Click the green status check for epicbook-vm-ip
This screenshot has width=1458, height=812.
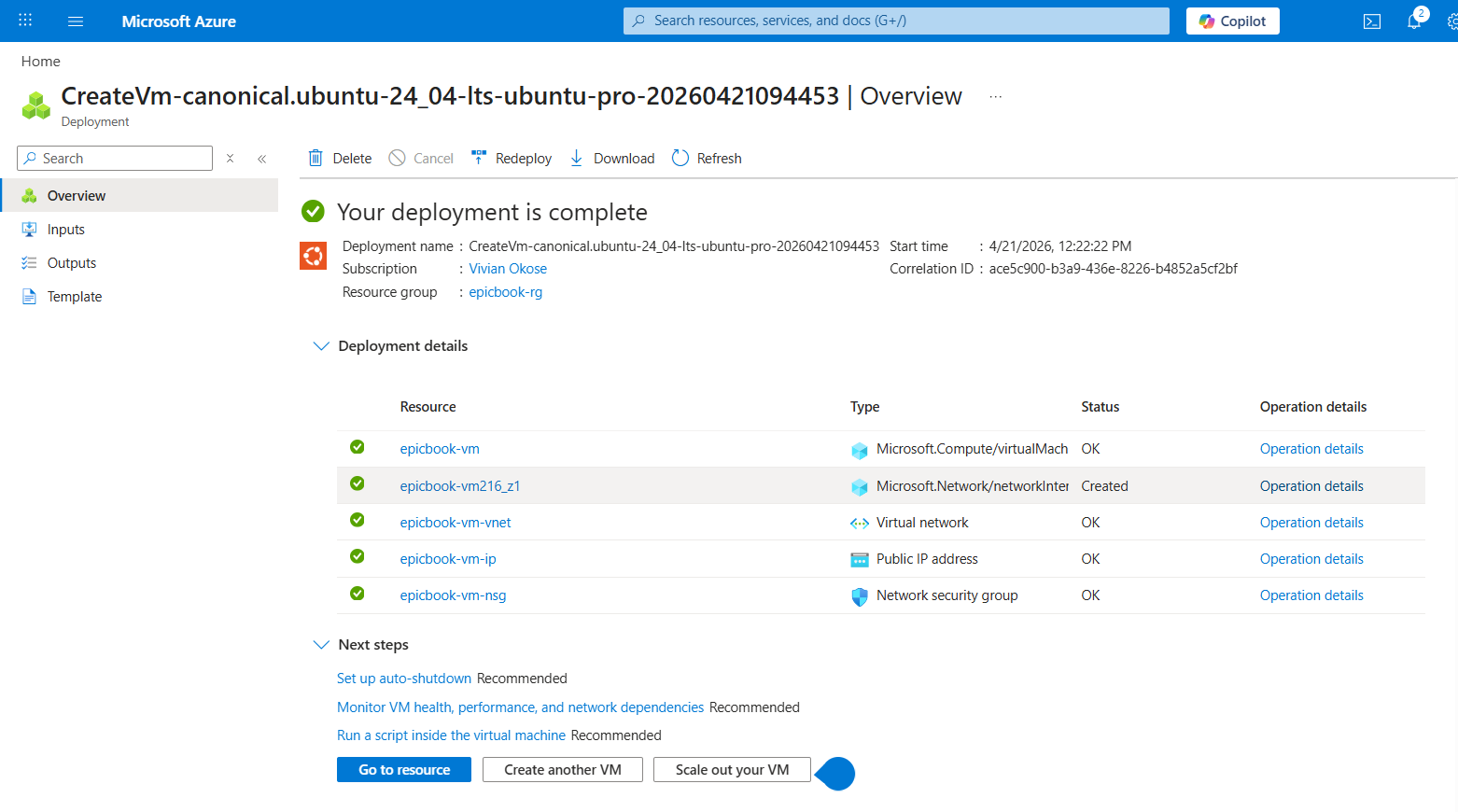(x=357, y=556)
